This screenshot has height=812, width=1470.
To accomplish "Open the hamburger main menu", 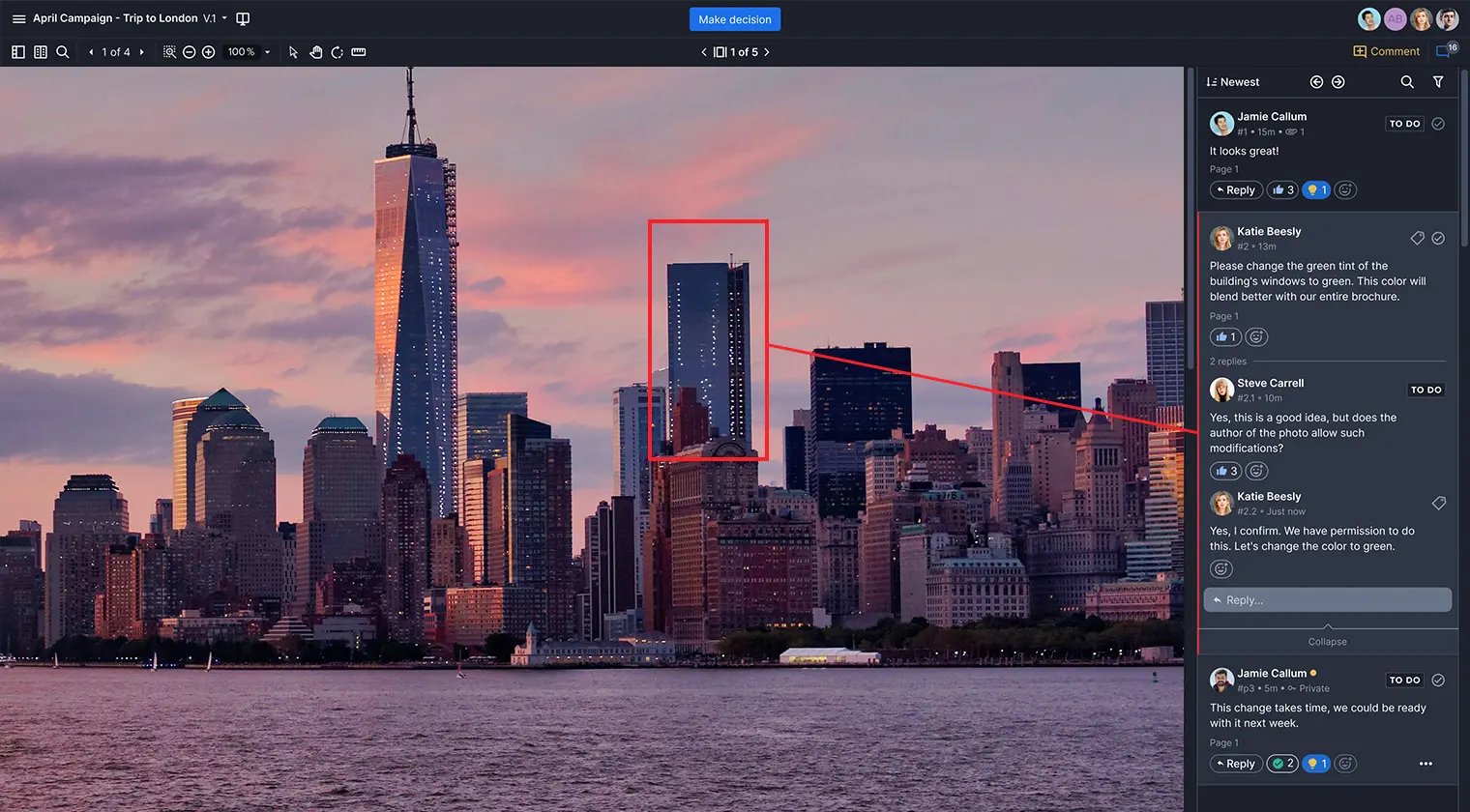I will (18, 18).
